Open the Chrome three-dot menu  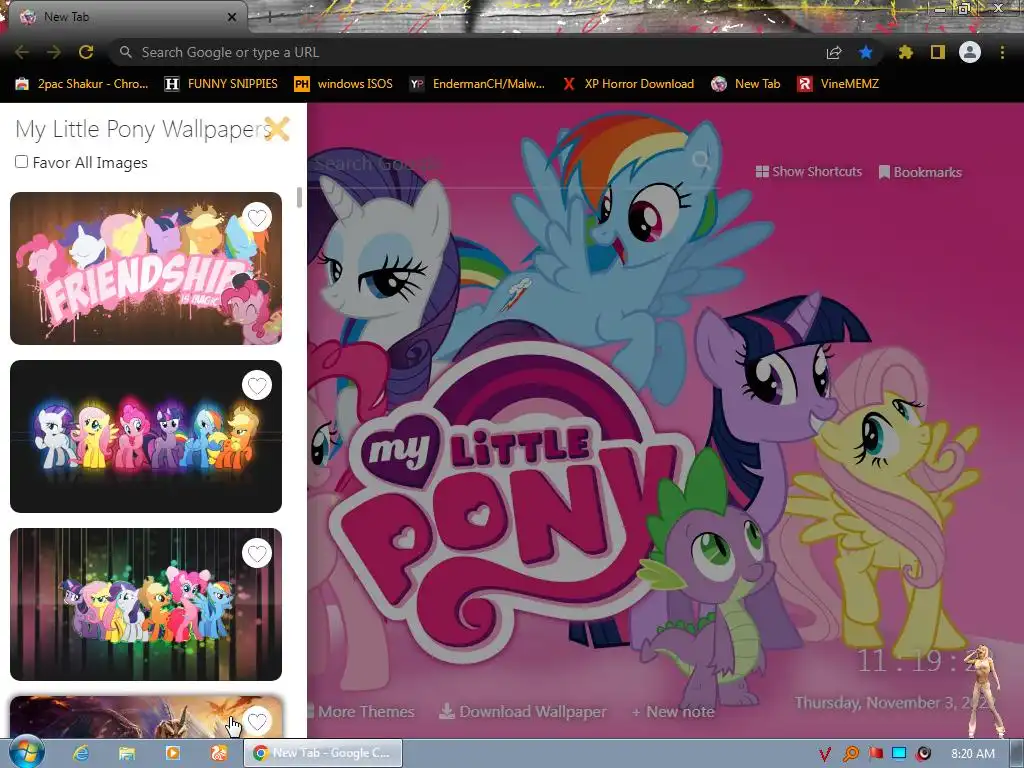click(x=1002, y=52)
